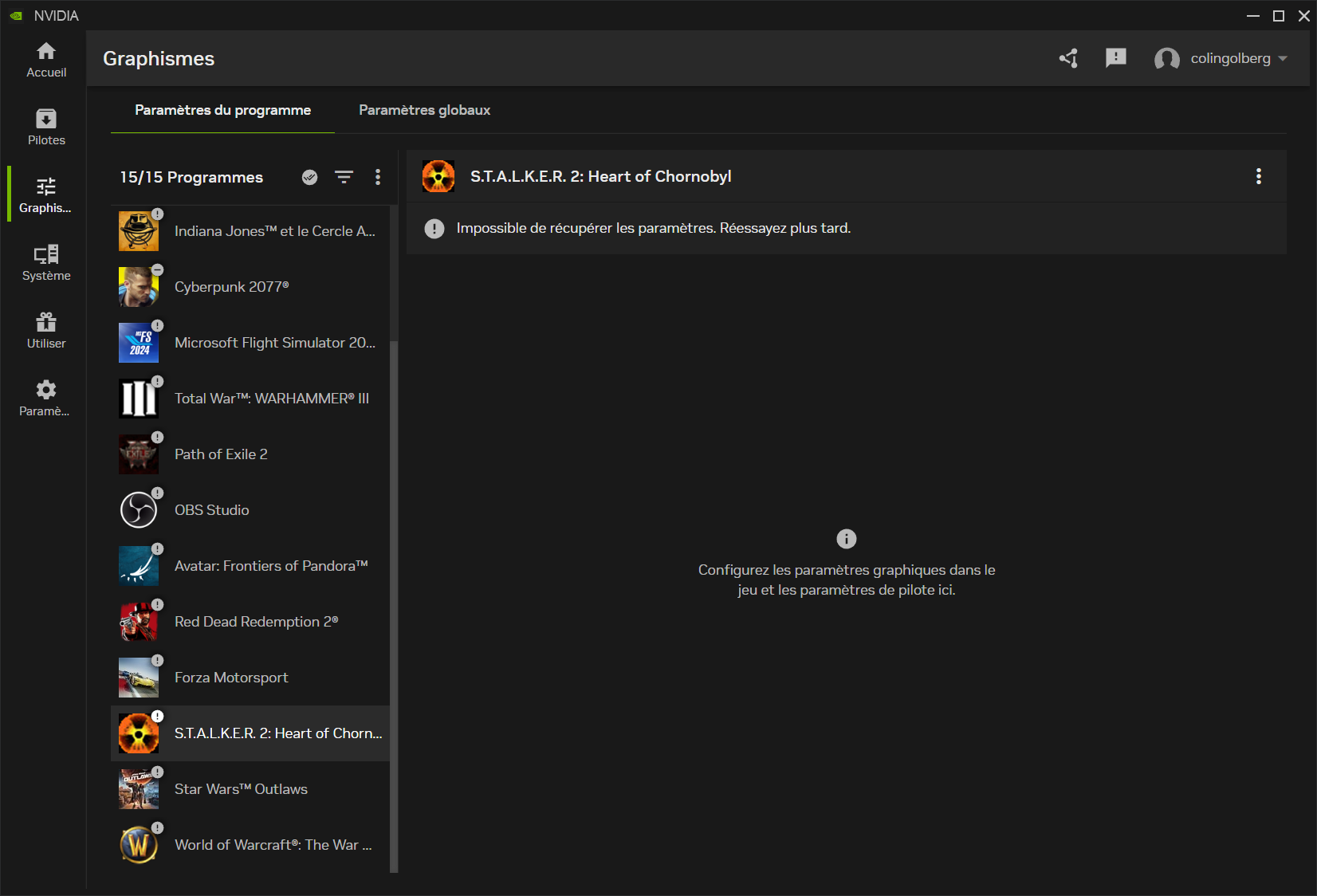Go to the Accueil home section
Screen dimensions: 1317x896
46,61
